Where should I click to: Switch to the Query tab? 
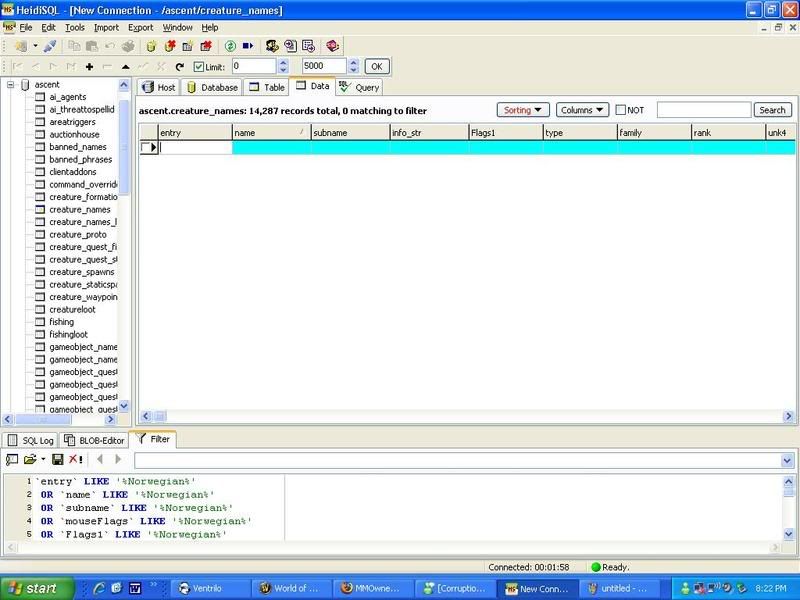[360, 87]
